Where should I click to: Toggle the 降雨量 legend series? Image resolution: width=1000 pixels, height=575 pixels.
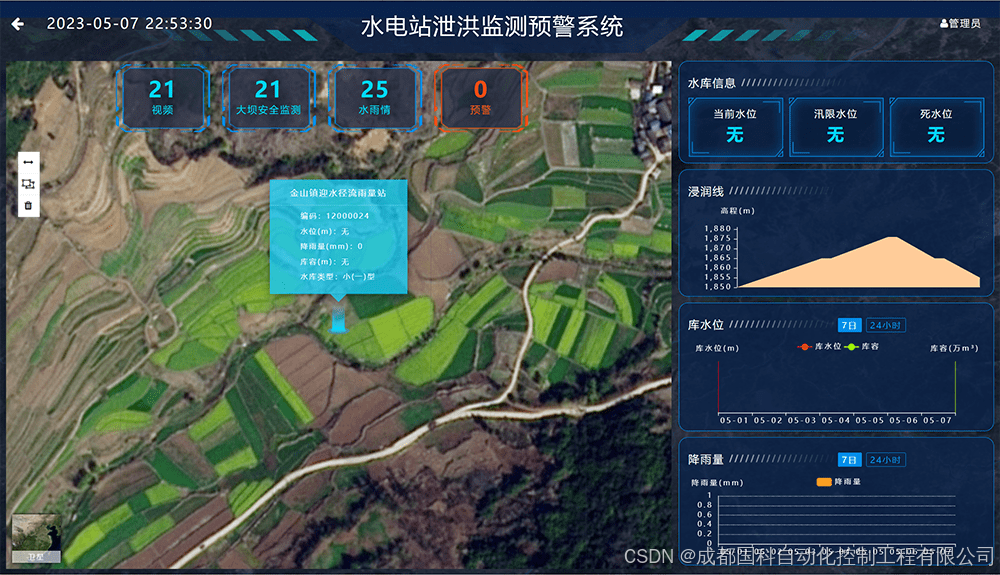pyautogui.click(x=839, y=481)
